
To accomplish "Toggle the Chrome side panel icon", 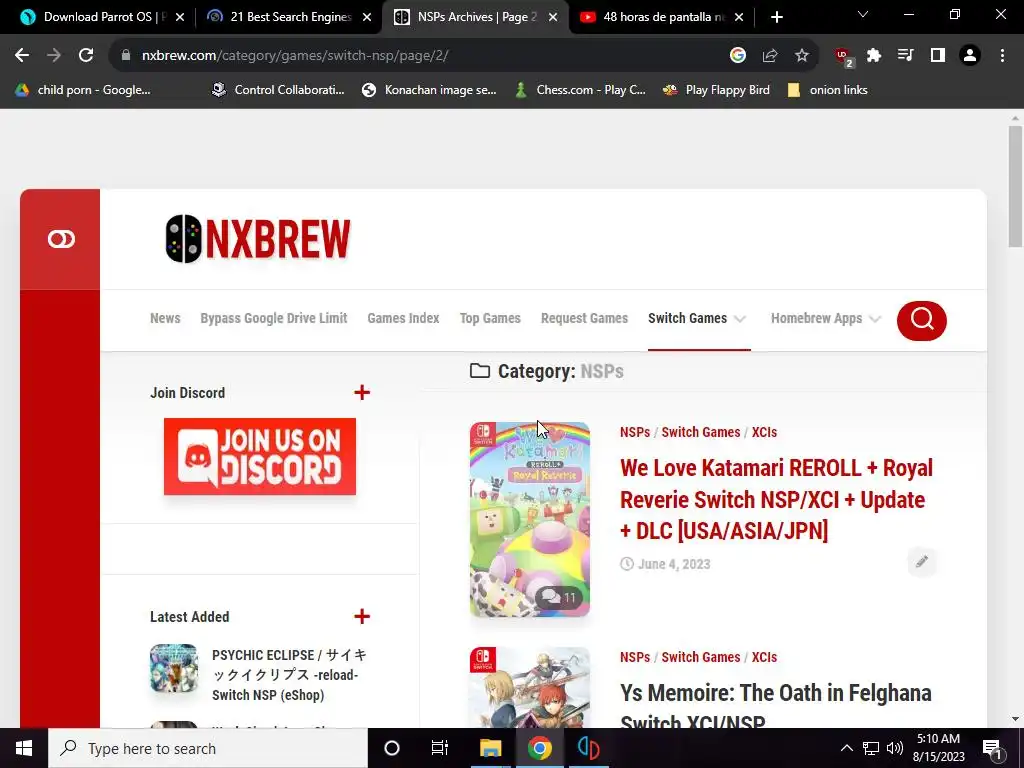I will 938,56.
